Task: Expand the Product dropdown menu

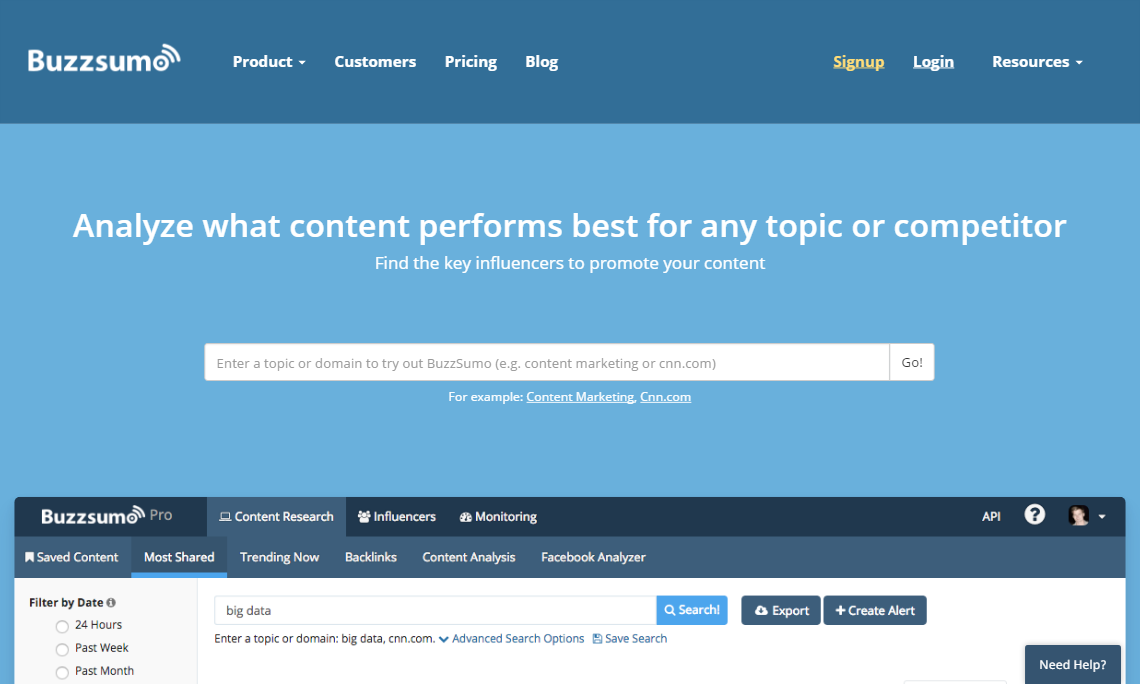Action: [268, 61]
